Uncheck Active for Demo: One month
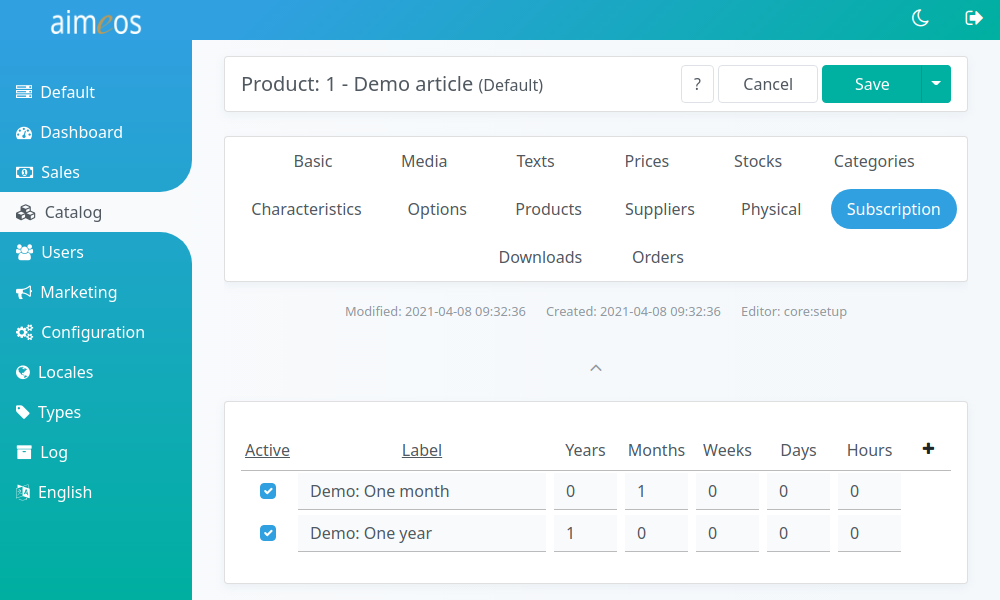The height and width of the screenshot is (600, 1000). [268, 491]
